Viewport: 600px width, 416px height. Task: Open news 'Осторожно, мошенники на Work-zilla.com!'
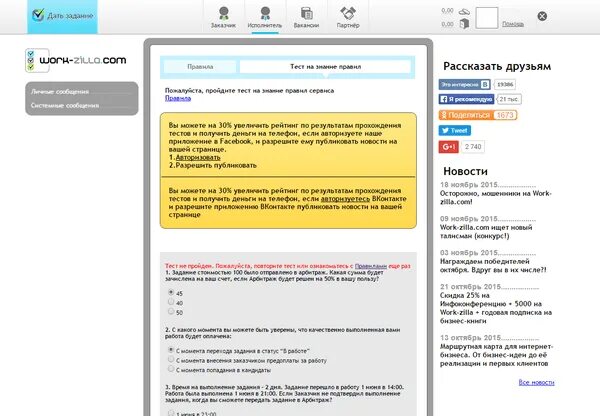pyautogui.click(x=496, y=197)
